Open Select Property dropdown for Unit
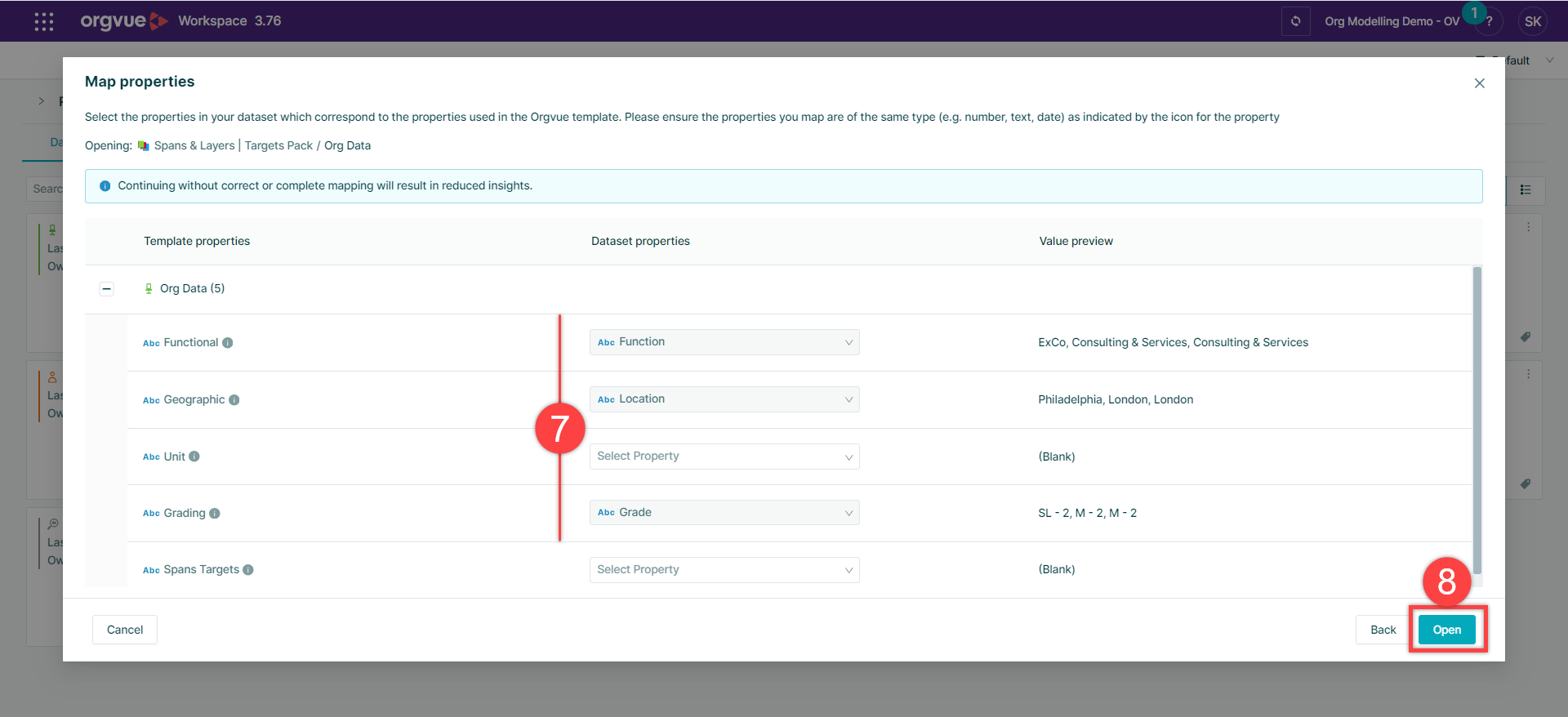The height and width of the screenshot is (717, 1568). (724, 456)
